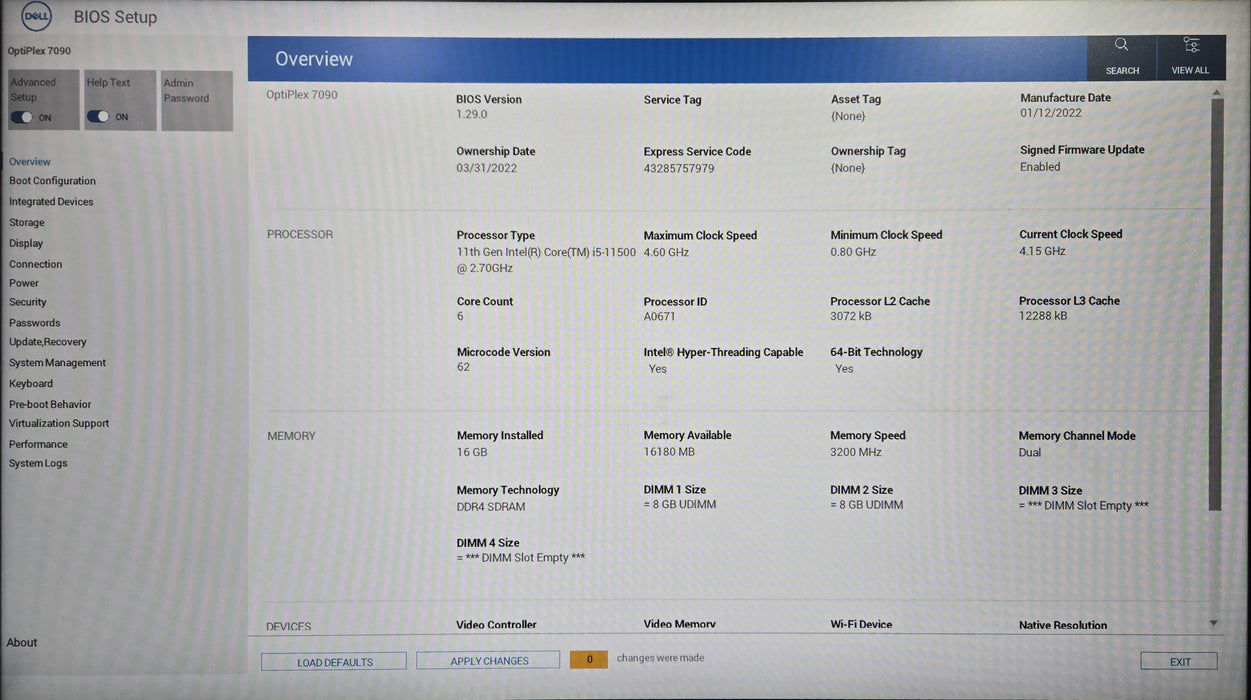Click Maximum Clock Speed 4.60 GHz
The height and width of the screenshot is (700, 1251).
[x=667, y=252]
